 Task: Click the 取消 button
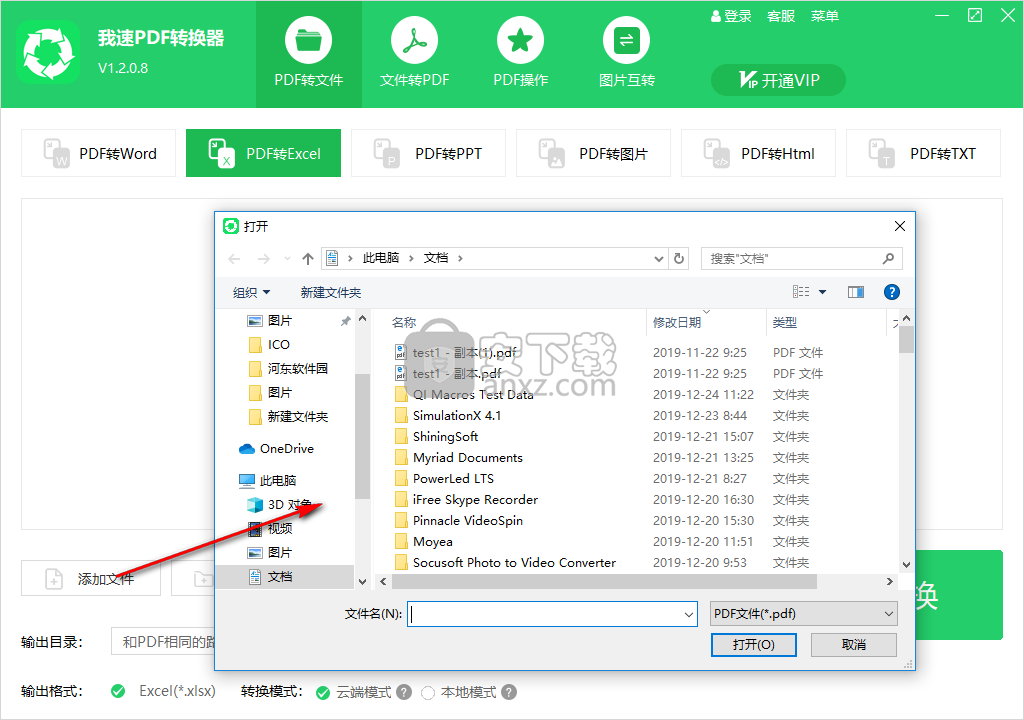(854, 645)
